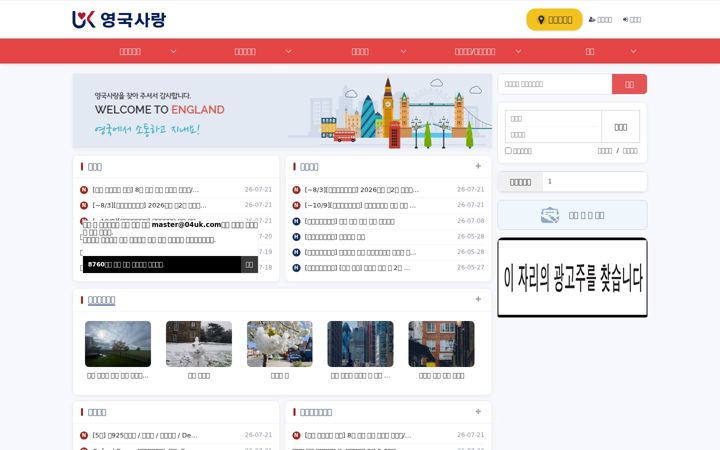Click the WELCOME TO ENGLAND banner
This screenshot has height=450, width=720.
282,111
